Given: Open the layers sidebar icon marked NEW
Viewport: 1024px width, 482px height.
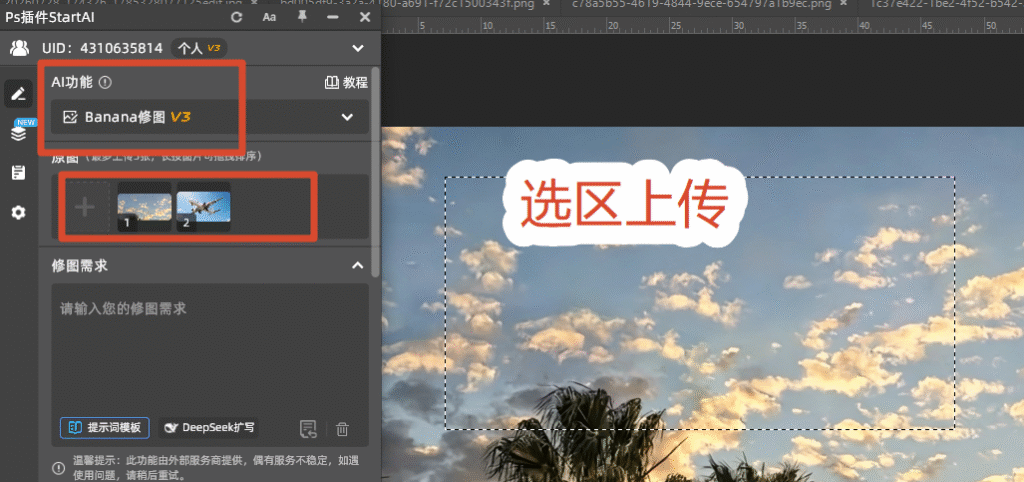Looking at the screenshot, I should click(19, 133).
